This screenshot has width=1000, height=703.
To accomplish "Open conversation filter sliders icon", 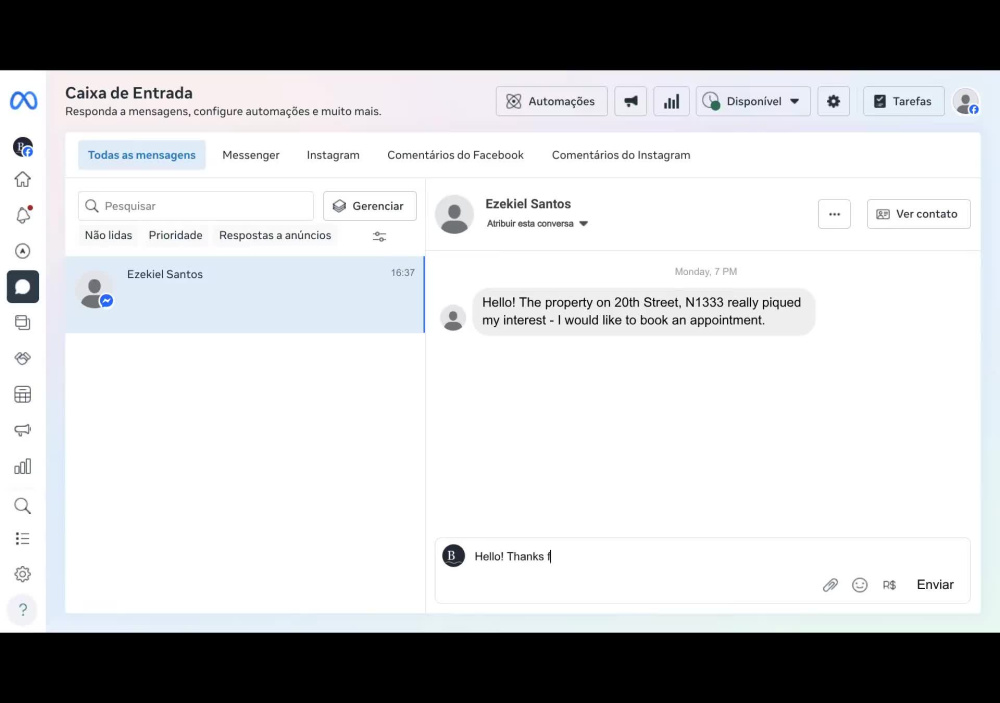I will tap(379, 237).
